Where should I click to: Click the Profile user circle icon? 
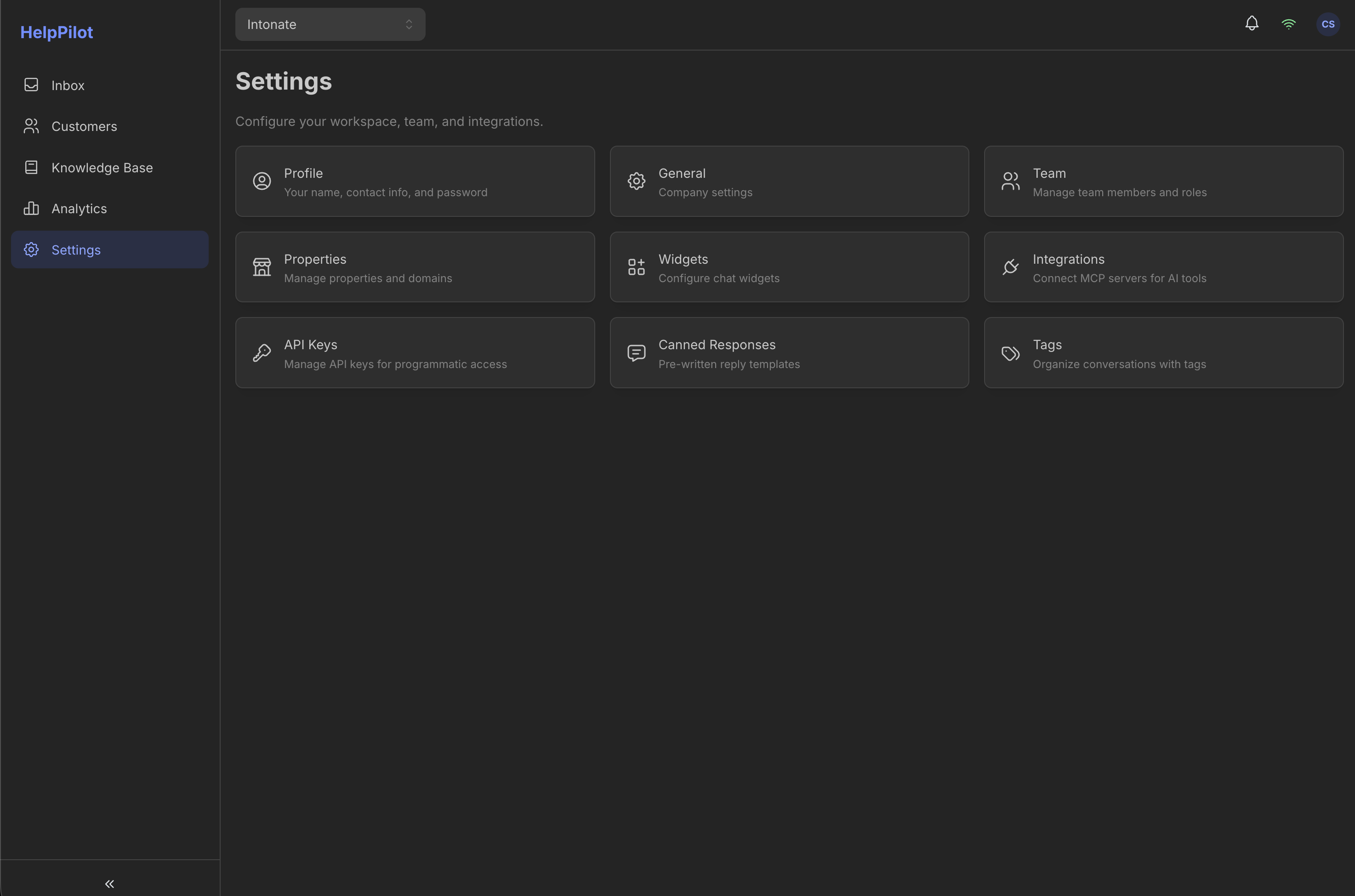click(262, 181)
